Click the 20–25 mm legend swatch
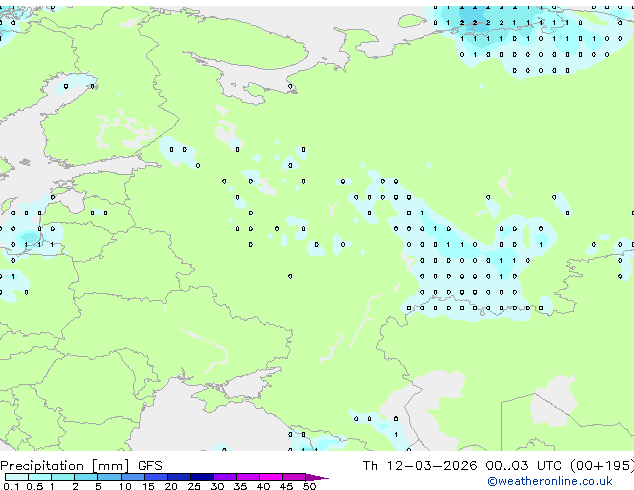Image resolution: width=634 pixels, height=490 pixels. click(x=178, y=477)
